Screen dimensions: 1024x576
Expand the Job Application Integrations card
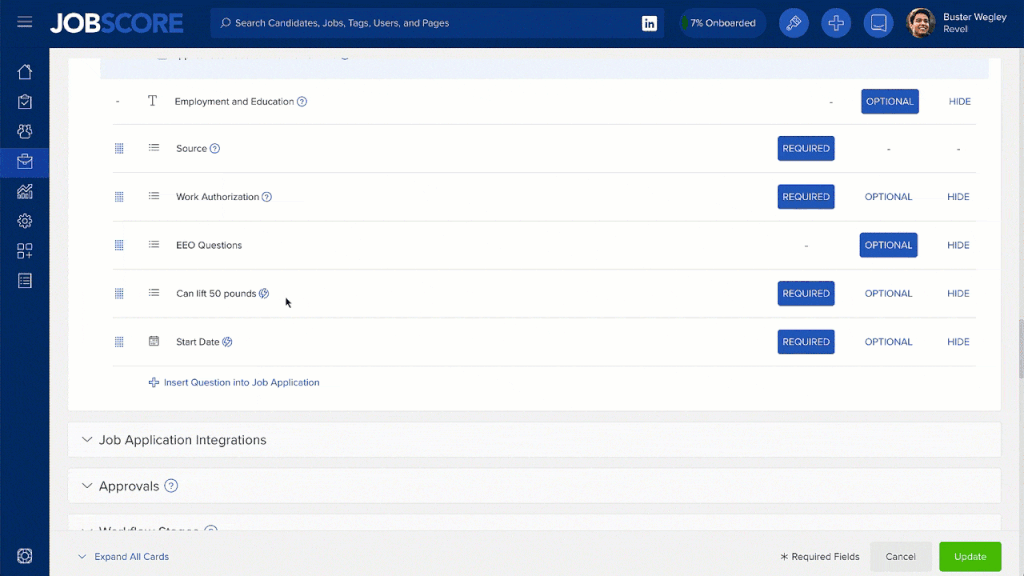point(182,440)
